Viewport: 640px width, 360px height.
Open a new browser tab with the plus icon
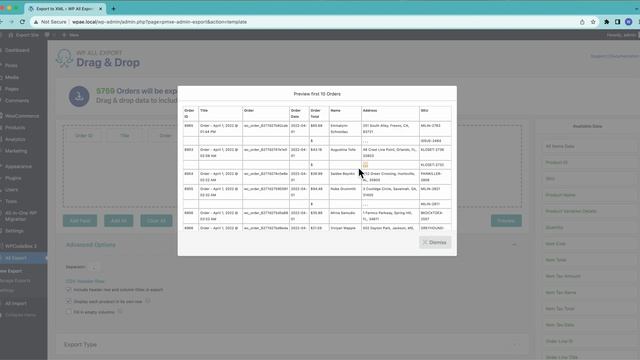(x=113, y=9)
